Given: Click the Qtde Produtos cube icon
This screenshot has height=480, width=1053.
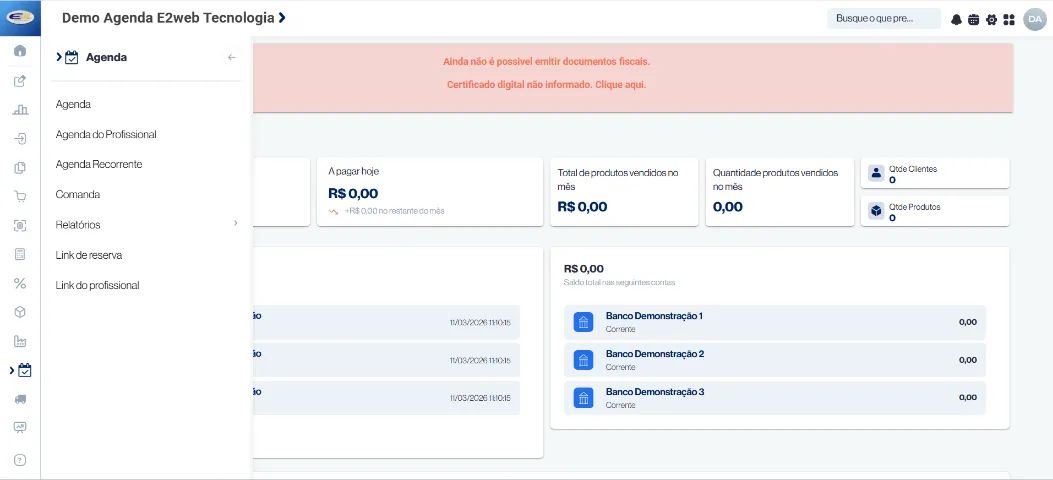Looking at the screenshot, I should point(876,211).
